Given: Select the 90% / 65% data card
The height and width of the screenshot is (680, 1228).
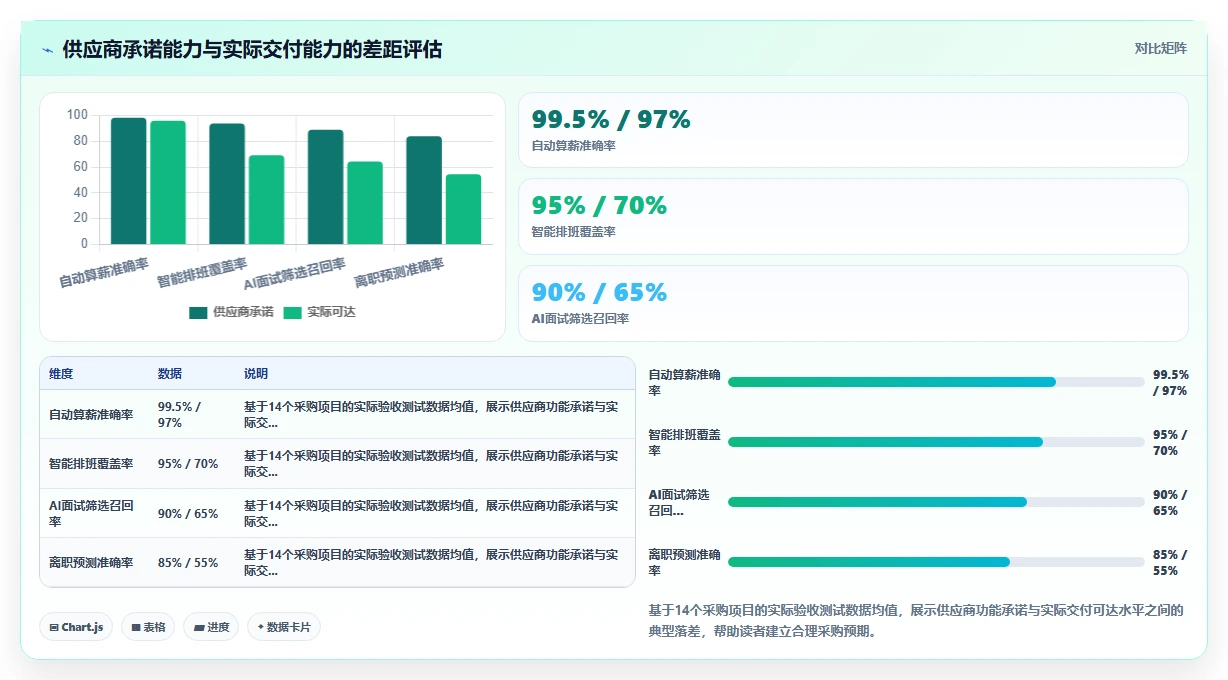Looking at the screenshot, I should click(x=853, y=304).
